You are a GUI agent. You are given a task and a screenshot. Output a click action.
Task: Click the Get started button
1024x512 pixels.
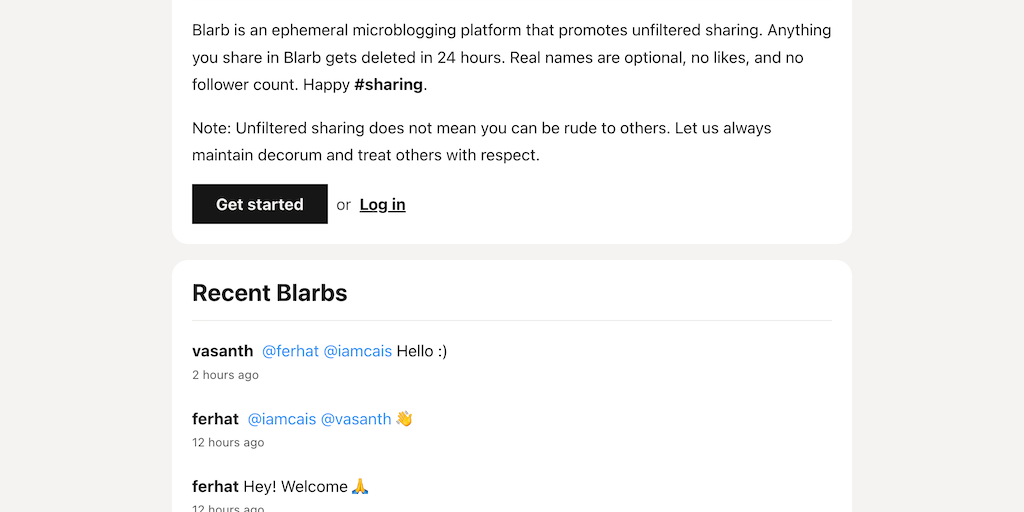260,204
